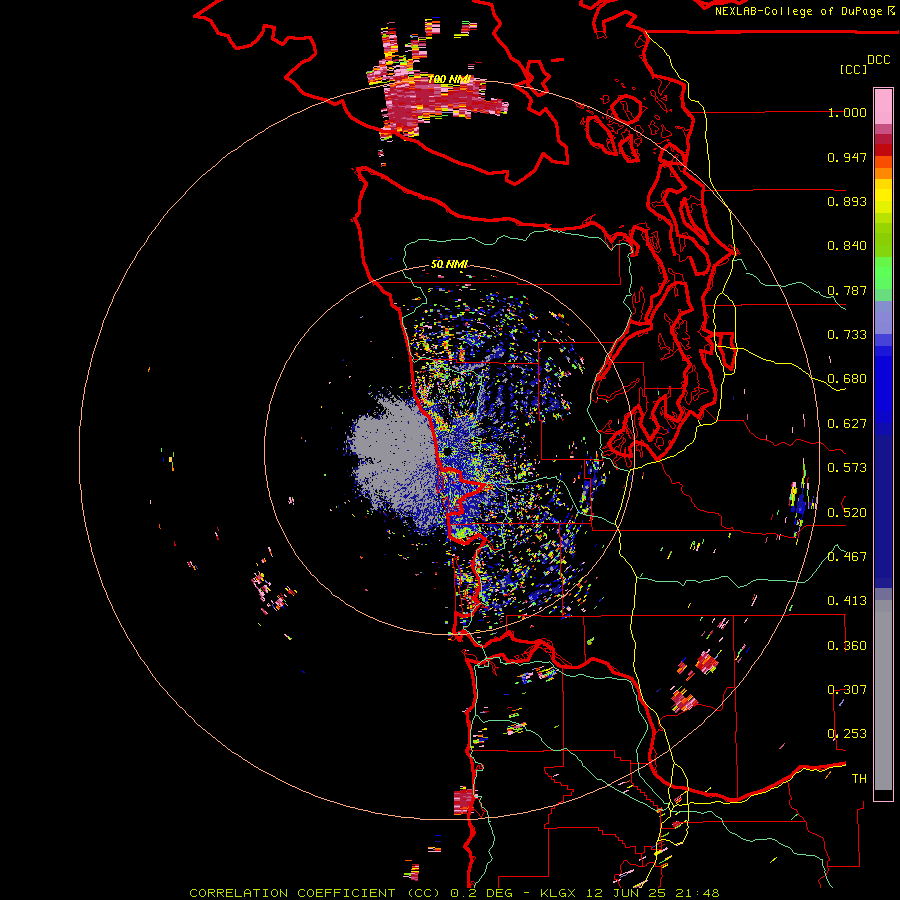900x900 pixels.
Task: Pick the light pink top color bar segment
Action: (x=883, y=106)
